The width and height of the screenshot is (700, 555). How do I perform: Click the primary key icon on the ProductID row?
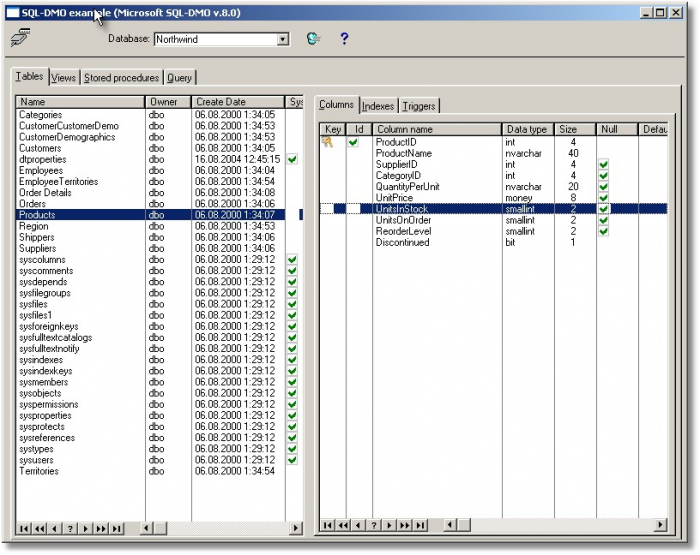point(328,142)
